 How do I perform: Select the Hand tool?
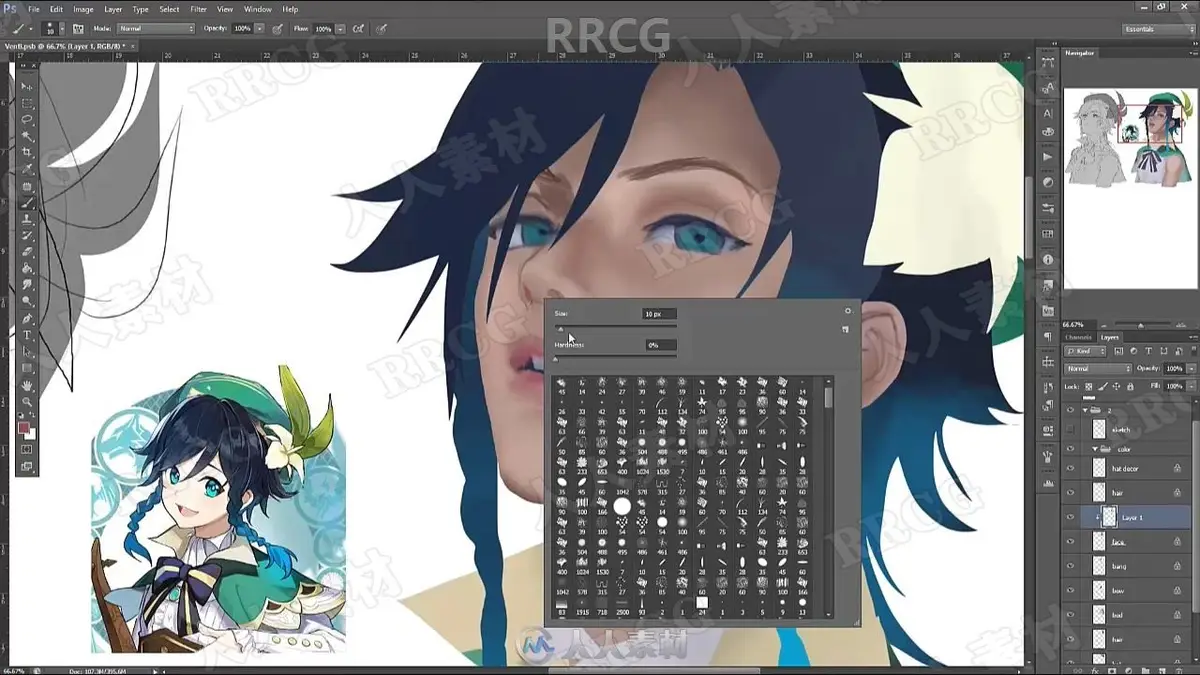[27, 385]
